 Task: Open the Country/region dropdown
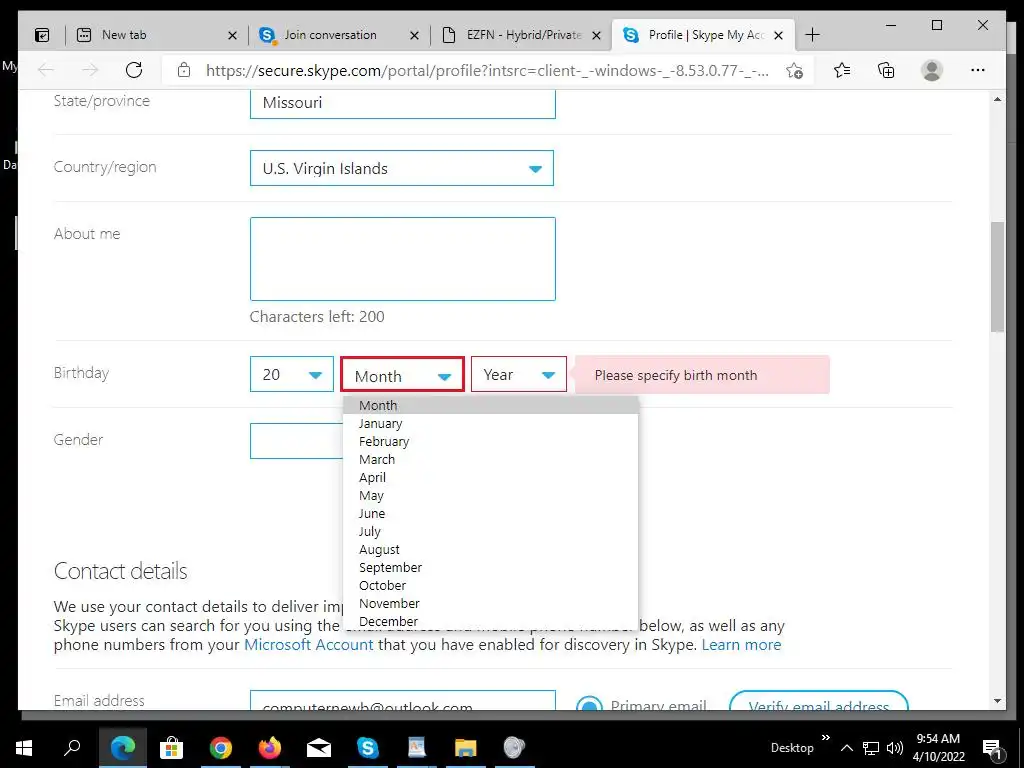tap(402, 168)
